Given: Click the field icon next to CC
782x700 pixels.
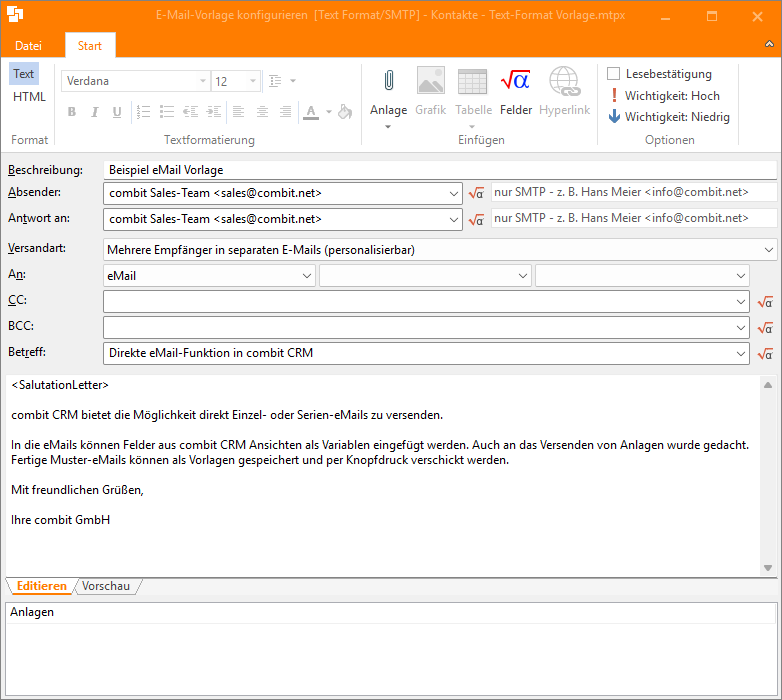Looking at the screenshot, I should [765, 301].
